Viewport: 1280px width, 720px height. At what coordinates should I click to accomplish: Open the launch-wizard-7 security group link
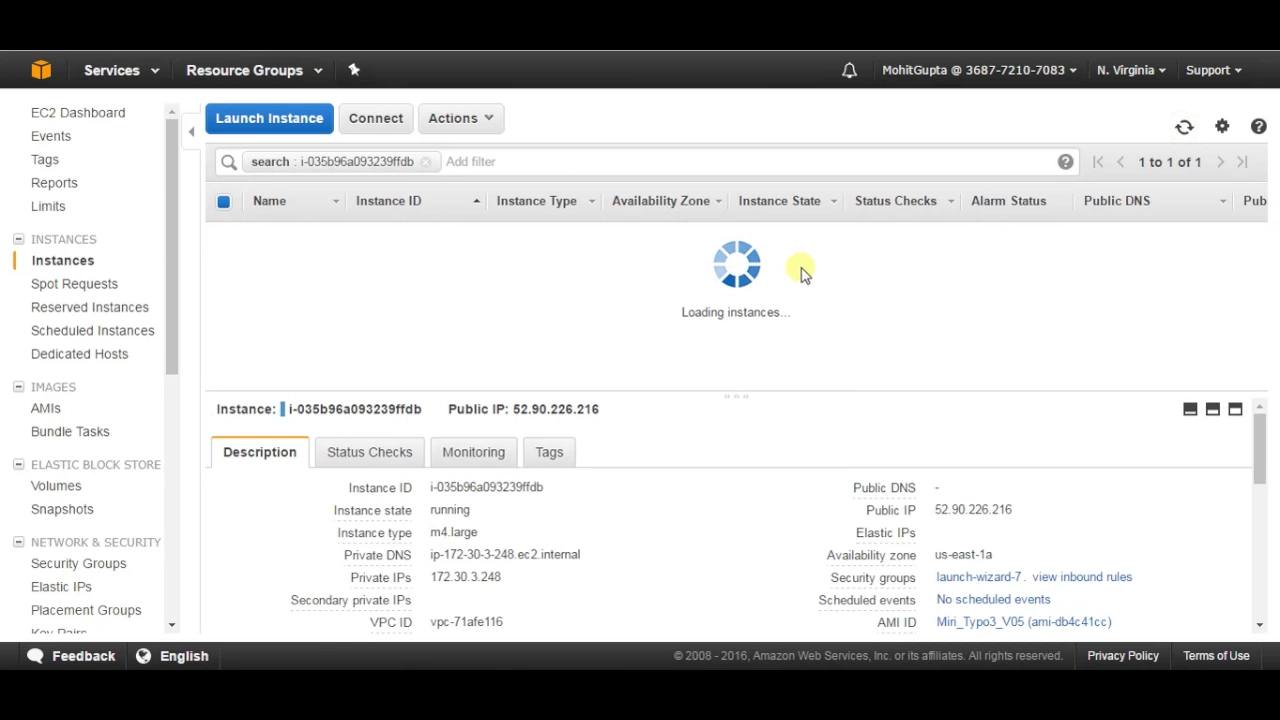coord(979,577)
